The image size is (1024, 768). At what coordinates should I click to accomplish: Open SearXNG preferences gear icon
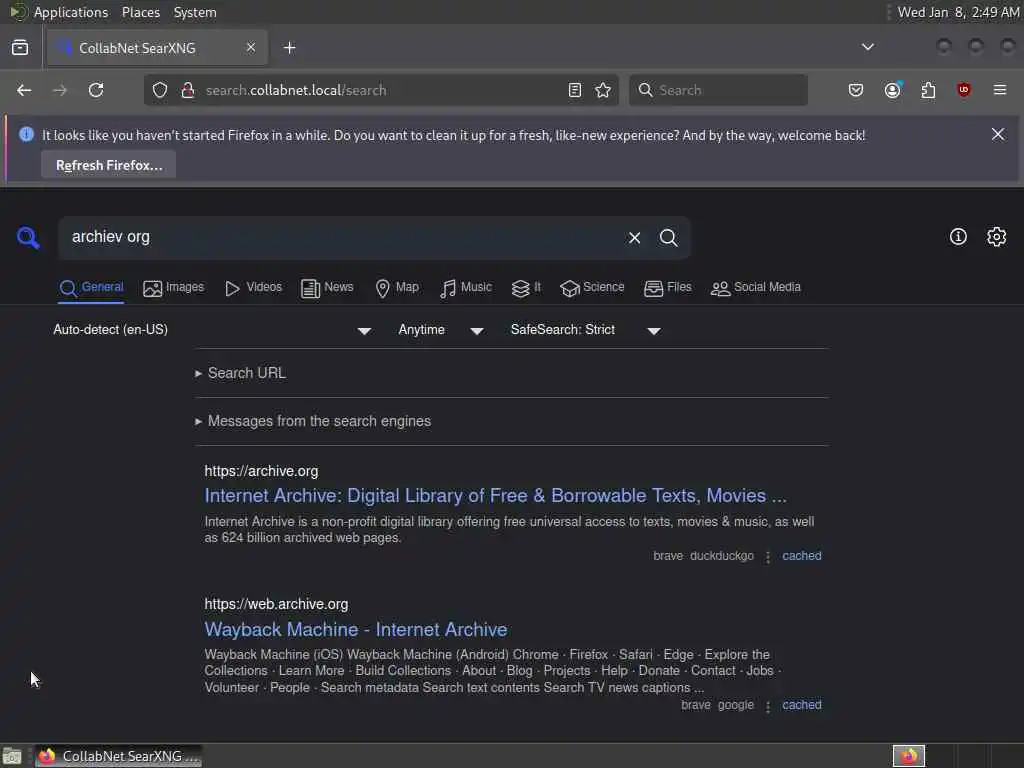pyautogui.click(x=996, y=236)
